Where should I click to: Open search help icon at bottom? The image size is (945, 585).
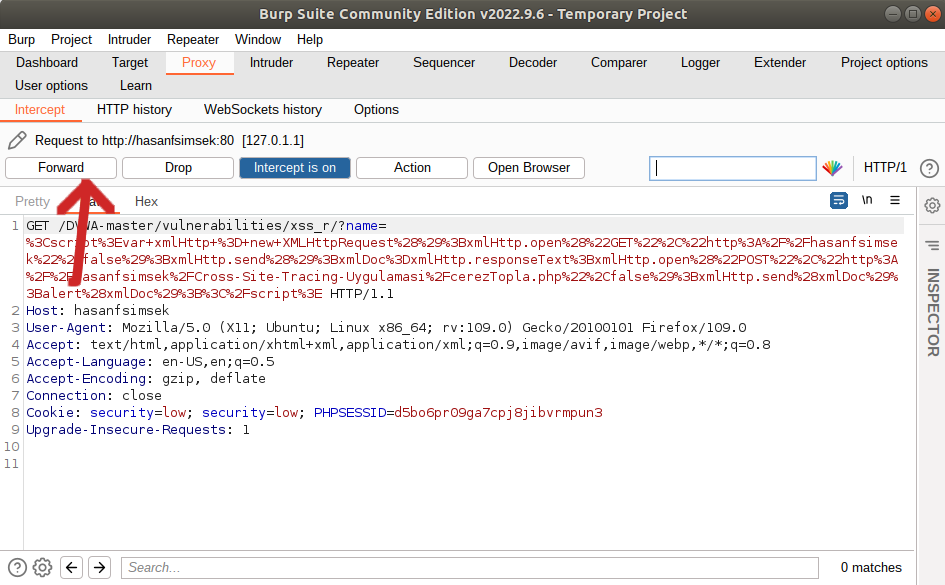click(17, 568)
